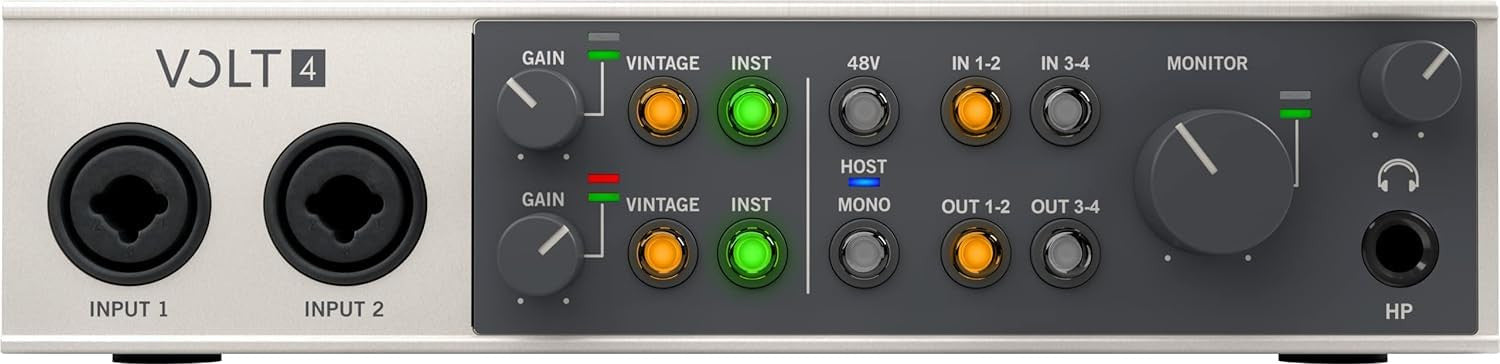The height and width of the screenshot is (364, 1500).
Task: Click the HP label
Action: pos(1399,312)
